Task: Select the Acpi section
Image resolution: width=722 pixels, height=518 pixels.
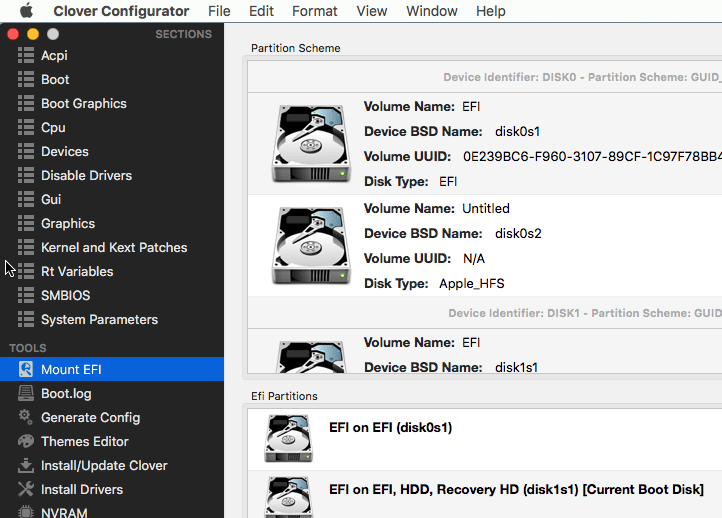Action: pyautogui.click(x=112, y=55)
